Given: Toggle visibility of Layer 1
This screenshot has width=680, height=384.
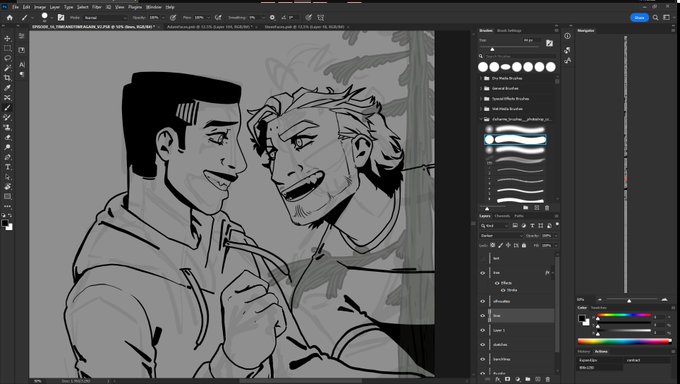Looking at the screenshot, I should click(x=483, y=330).
